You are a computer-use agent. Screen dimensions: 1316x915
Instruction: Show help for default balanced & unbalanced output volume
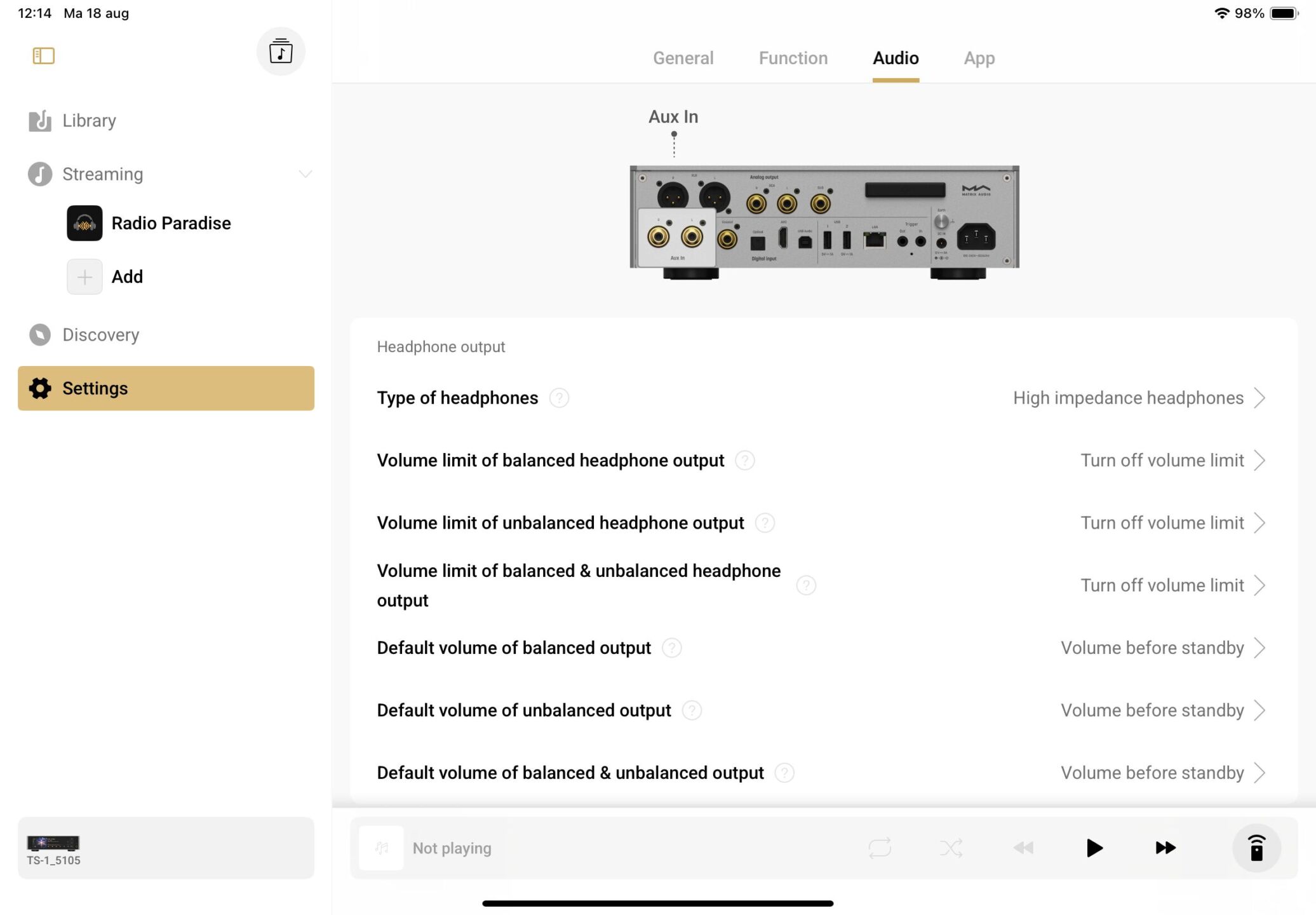(785, 773)
